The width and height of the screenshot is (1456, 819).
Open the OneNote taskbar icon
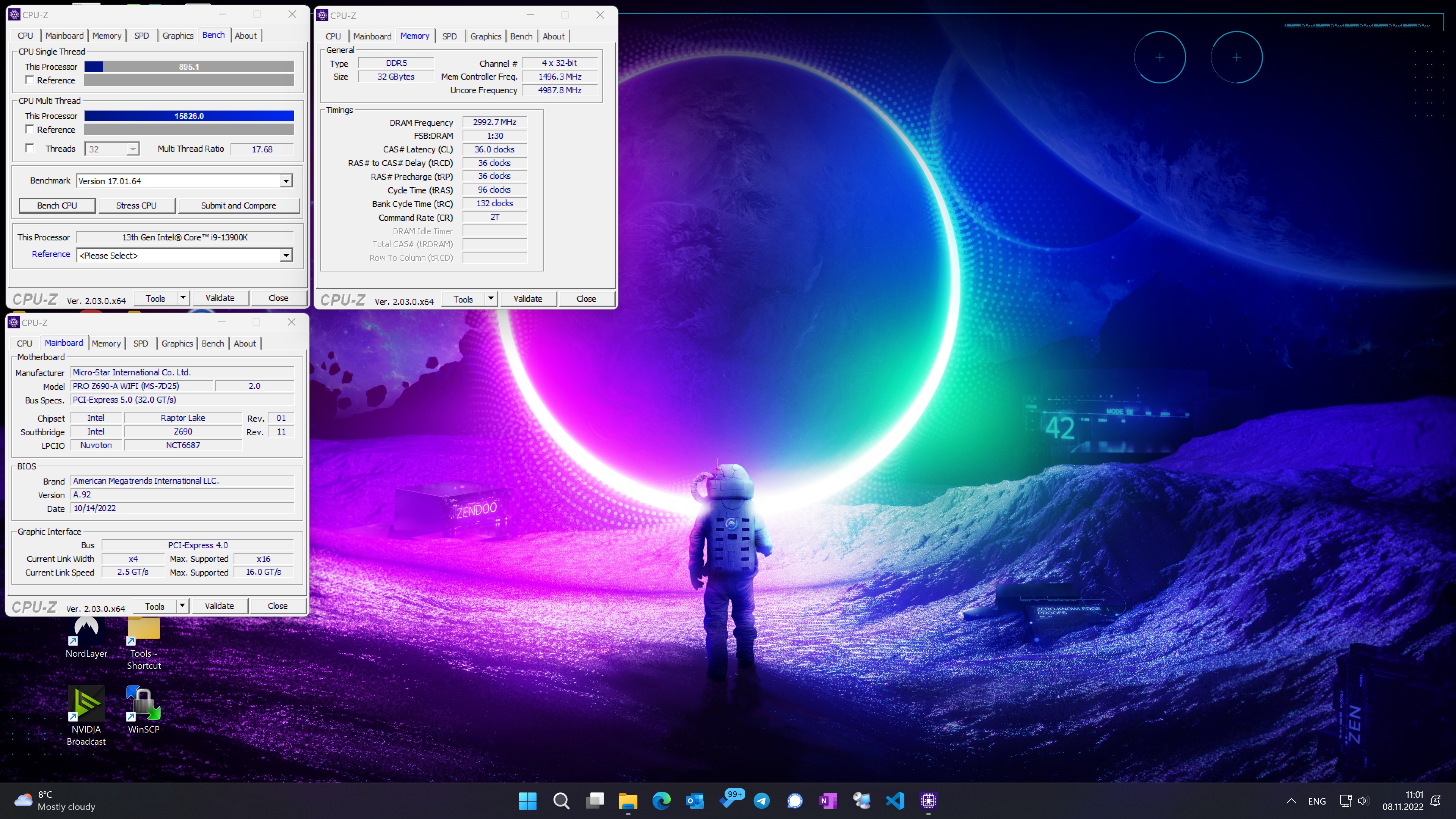828,800
